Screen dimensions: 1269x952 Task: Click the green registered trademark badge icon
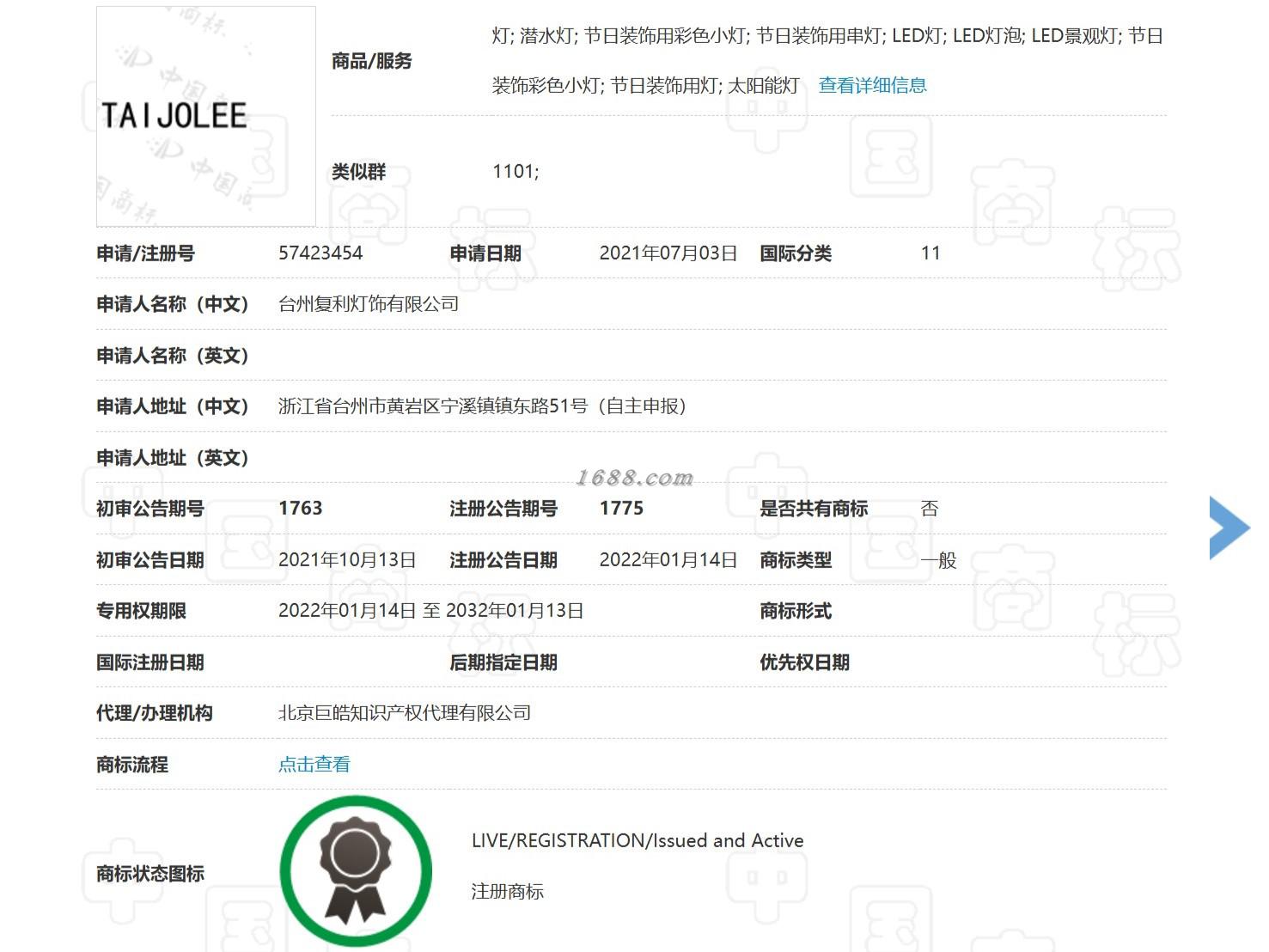[356, 871]
